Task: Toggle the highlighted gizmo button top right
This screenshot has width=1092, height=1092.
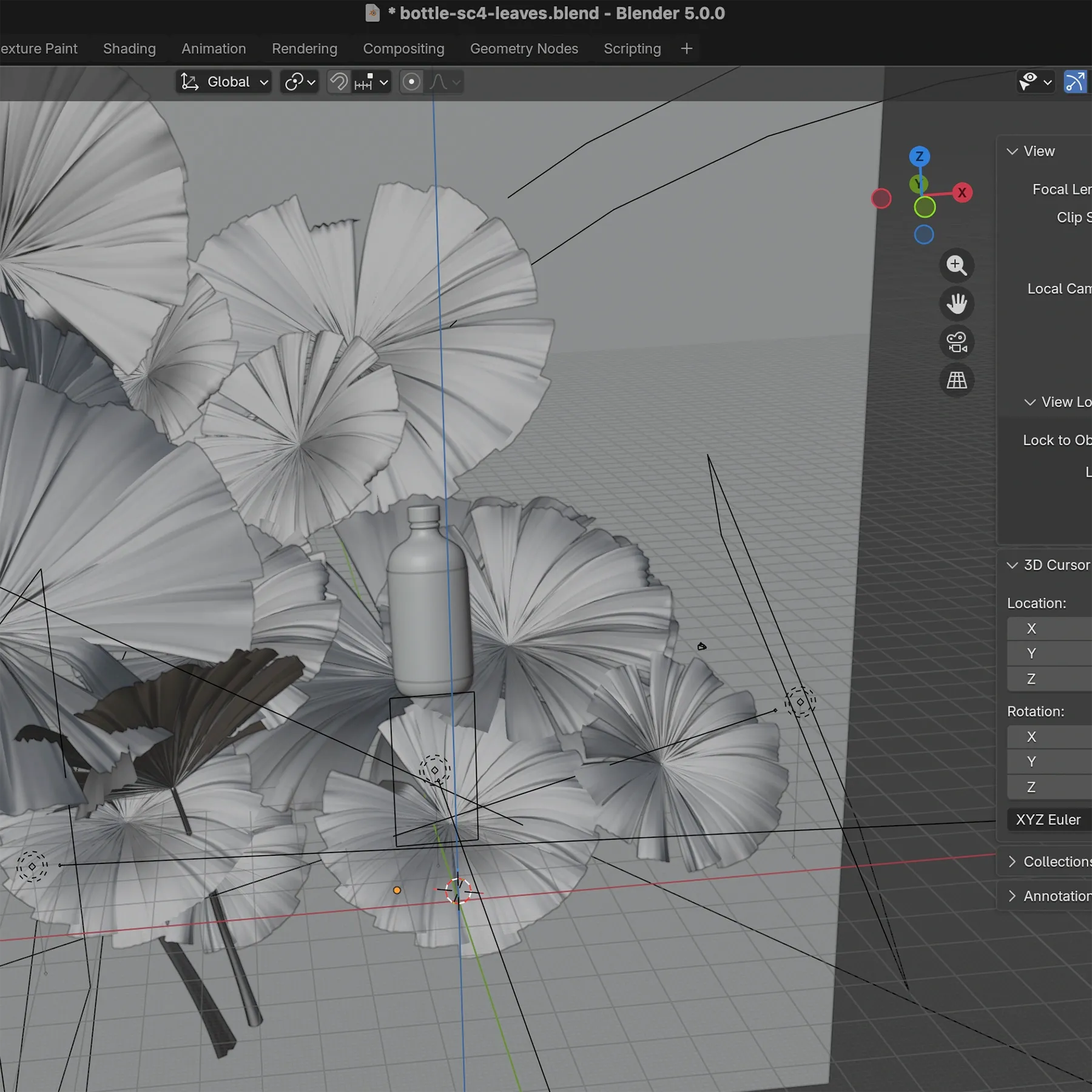Action: click(1076, 82)
